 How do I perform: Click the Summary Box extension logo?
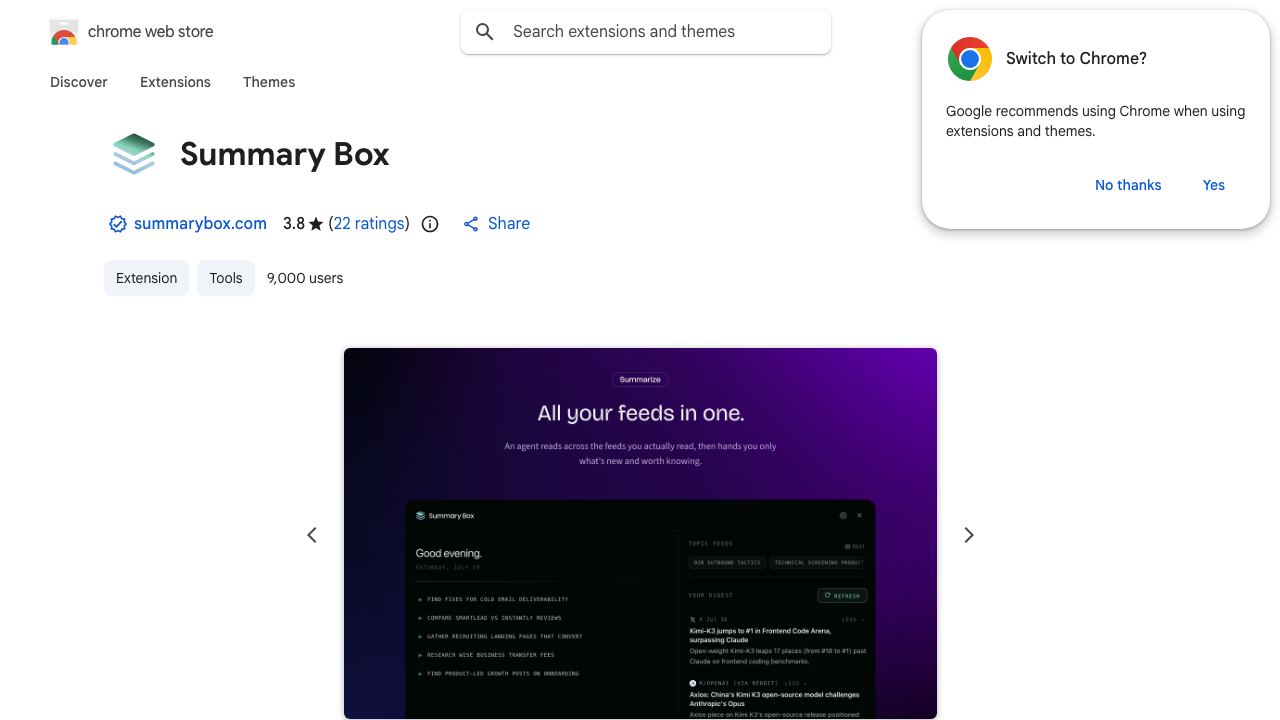[134, 154]
